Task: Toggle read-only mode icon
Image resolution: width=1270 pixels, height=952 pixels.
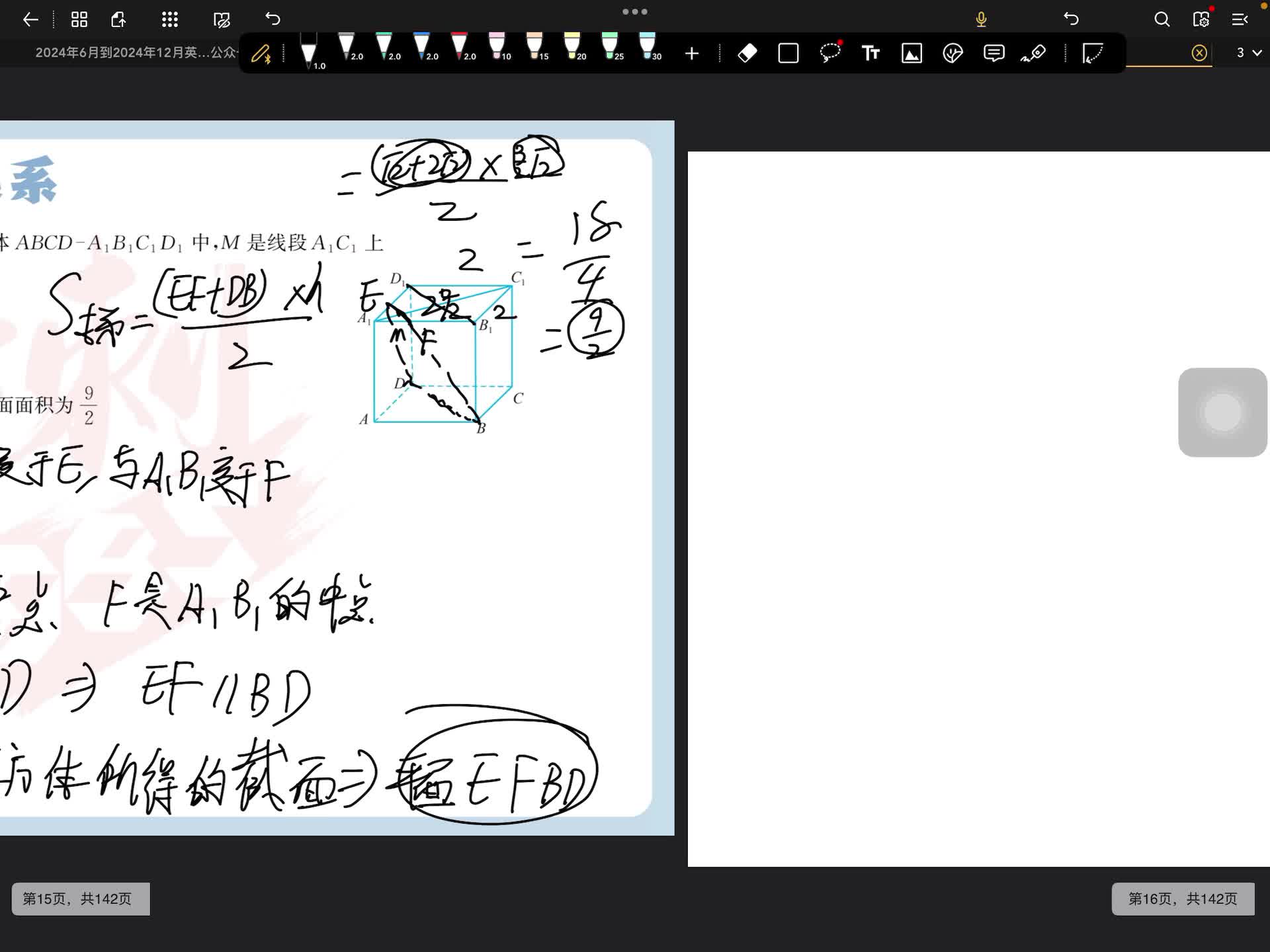Action: [x=222, y=19]
